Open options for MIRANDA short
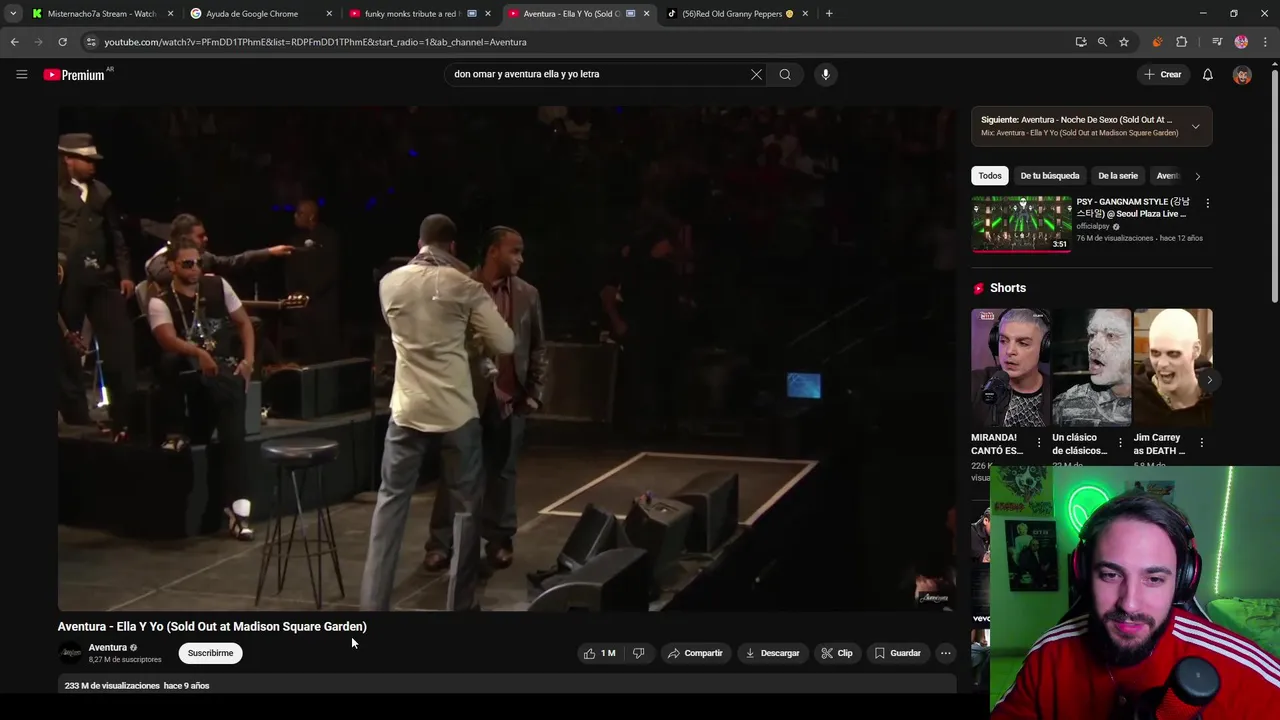This screenshot has width=1280, height=720. pyautogui.click(x=1038, y=442)
